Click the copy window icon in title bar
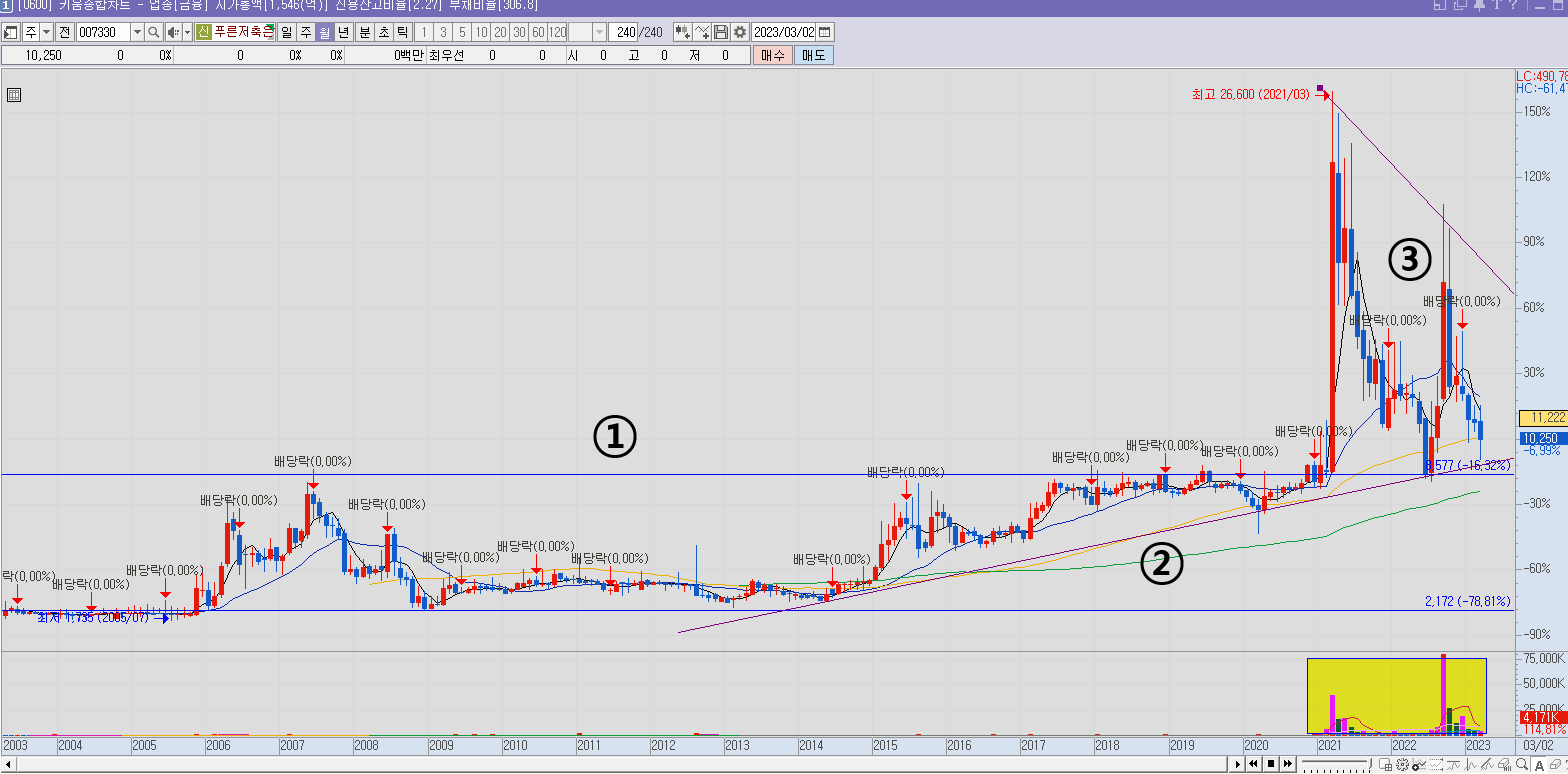 tap(1460, 5)
